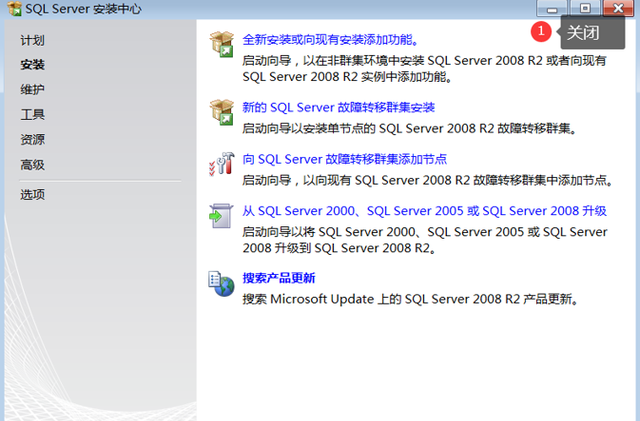Click the upgrade arrow icon beside 从 SQL Server 2000 升级

[221, 216]
